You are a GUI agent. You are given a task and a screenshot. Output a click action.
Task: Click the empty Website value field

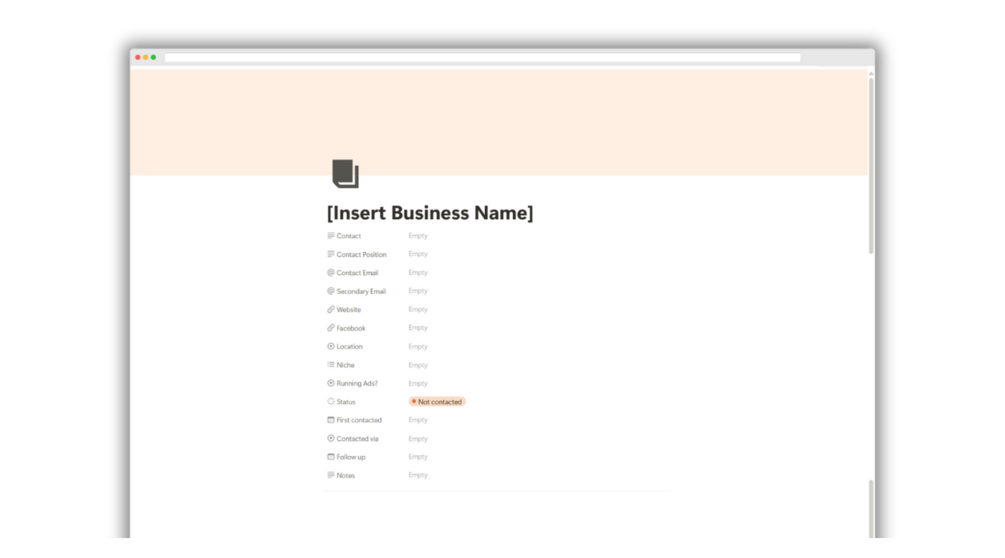[418, 309]
